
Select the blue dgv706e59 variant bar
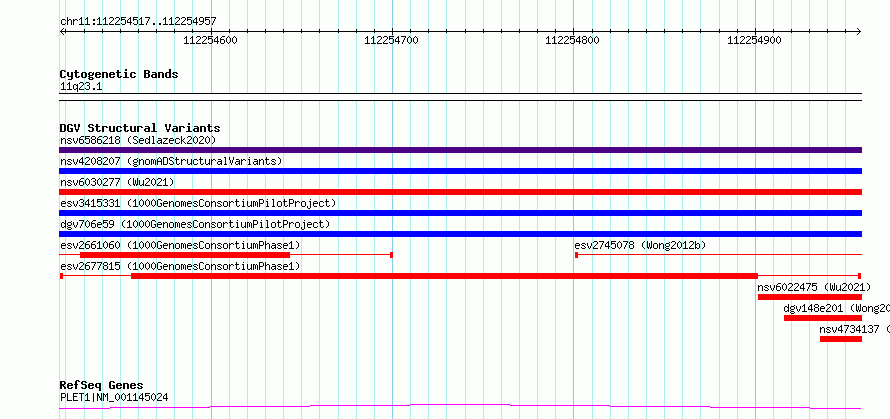tap(460, 234)
